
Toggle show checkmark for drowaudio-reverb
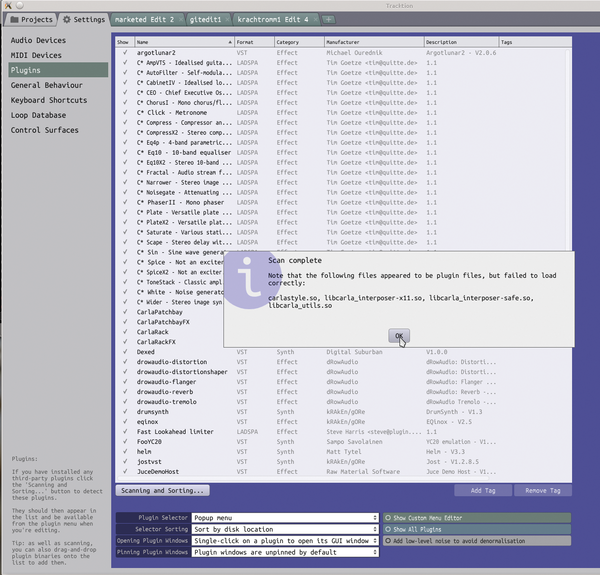point(125,392)
